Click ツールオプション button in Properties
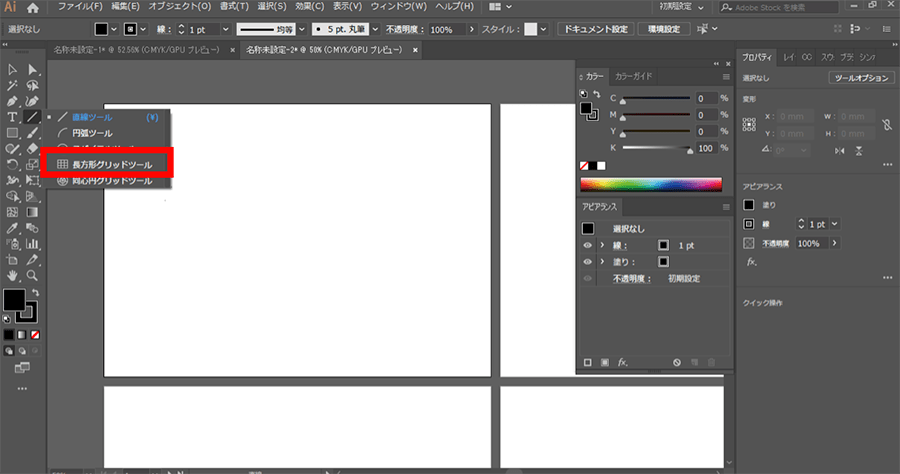Viewport: 900px width, 474px height. tap(862, 78)
